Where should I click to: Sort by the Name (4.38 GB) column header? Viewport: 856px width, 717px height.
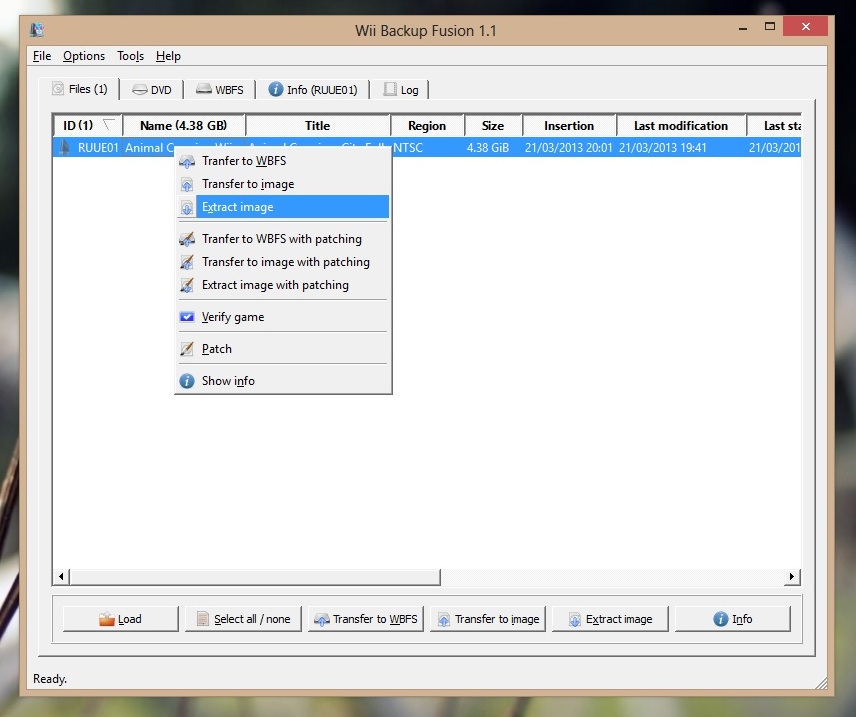tap(184, 126)
